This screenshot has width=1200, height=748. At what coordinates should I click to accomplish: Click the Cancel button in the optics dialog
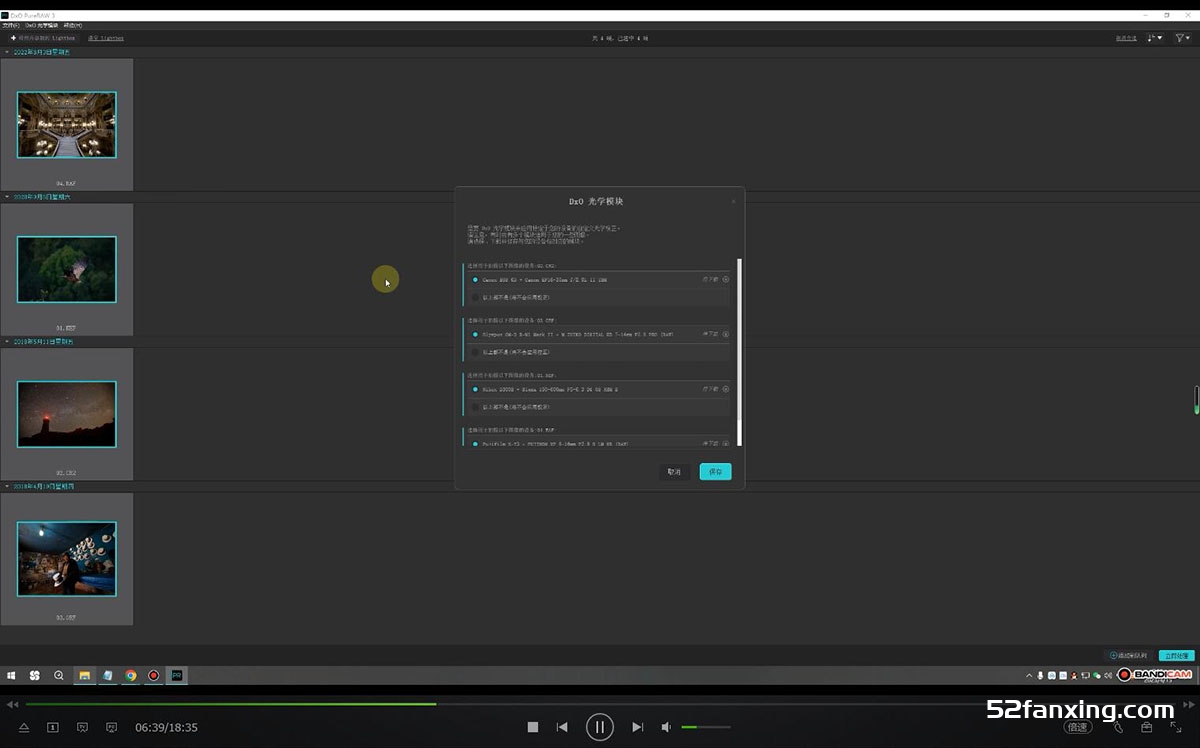tap(674, 471)
